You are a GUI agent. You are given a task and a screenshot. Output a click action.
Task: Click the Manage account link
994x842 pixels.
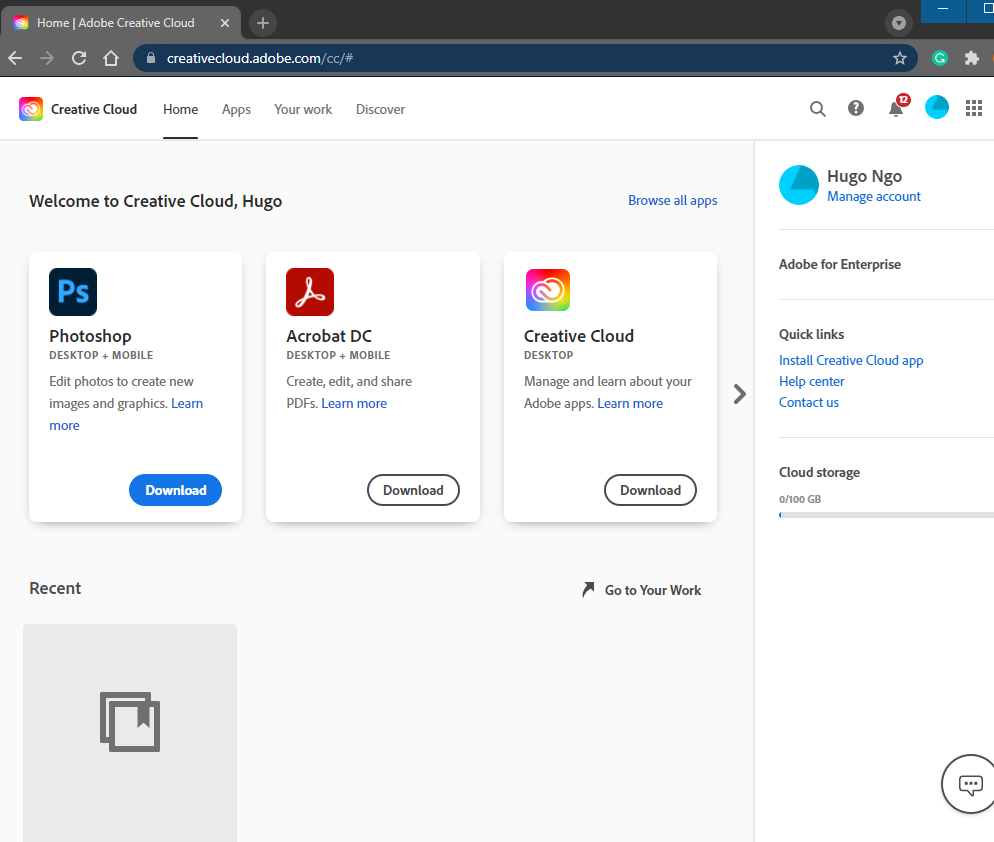click(x=873, y=197)
